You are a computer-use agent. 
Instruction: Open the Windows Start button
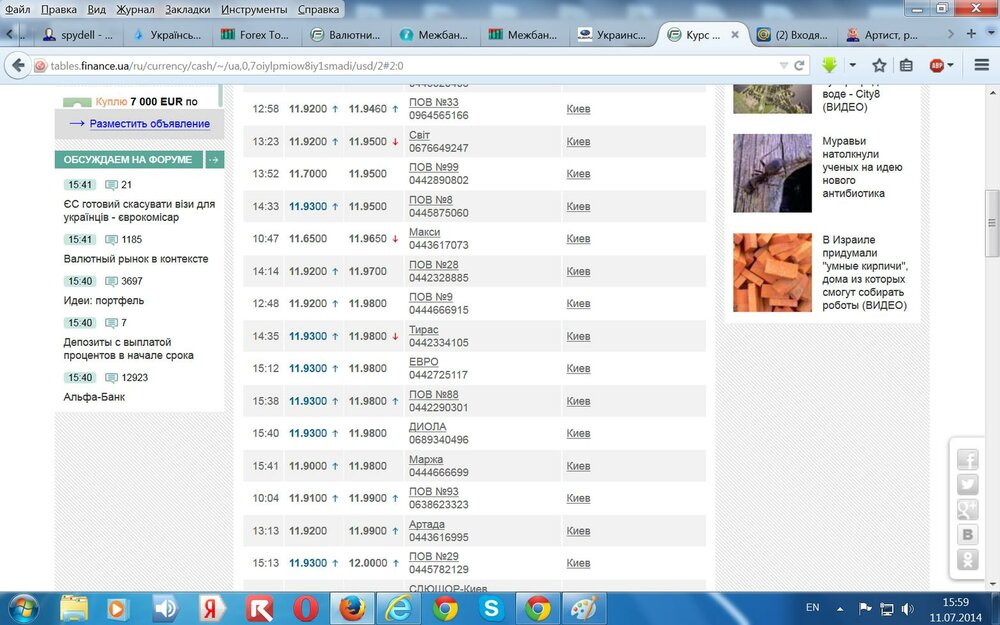[24, 608]
